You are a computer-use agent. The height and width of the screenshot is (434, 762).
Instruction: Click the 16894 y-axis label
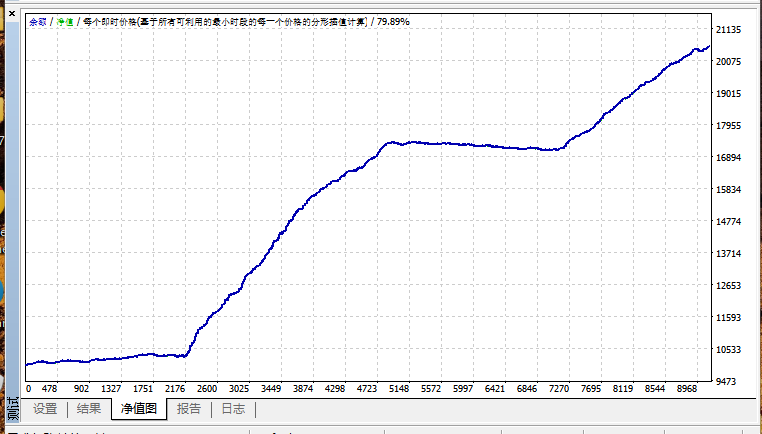tap(728, 157)
